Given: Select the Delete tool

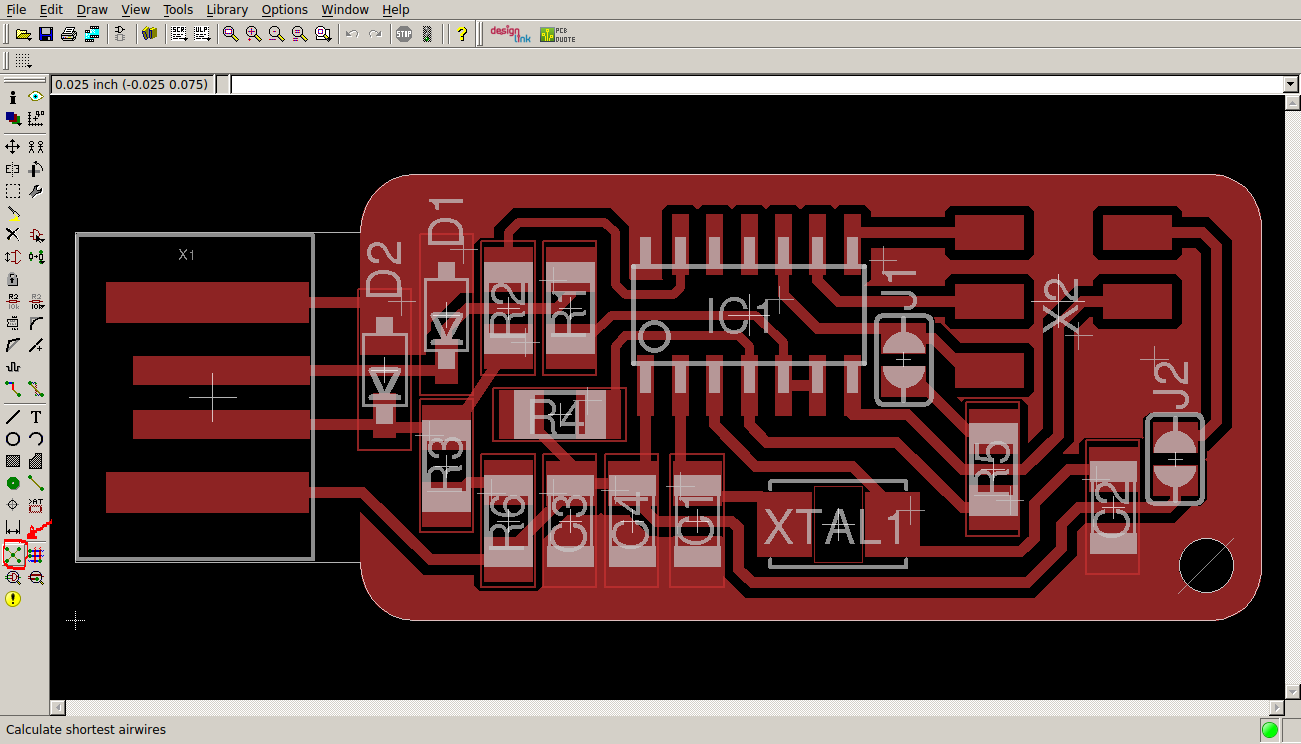Looking at the screenshot, I should [x=13, y=235].
